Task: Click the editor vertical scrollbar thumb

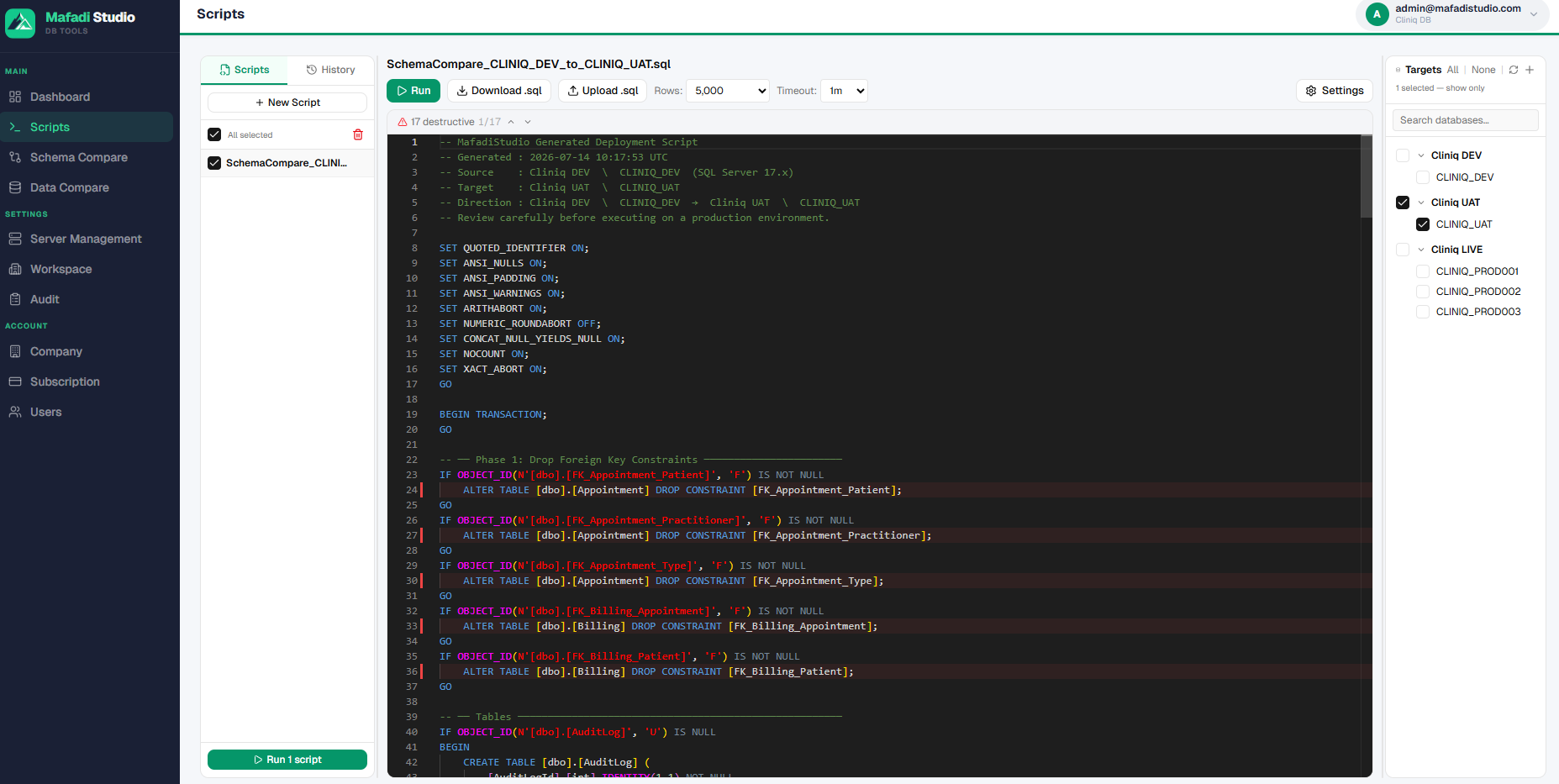Action: pos(1367,176)
